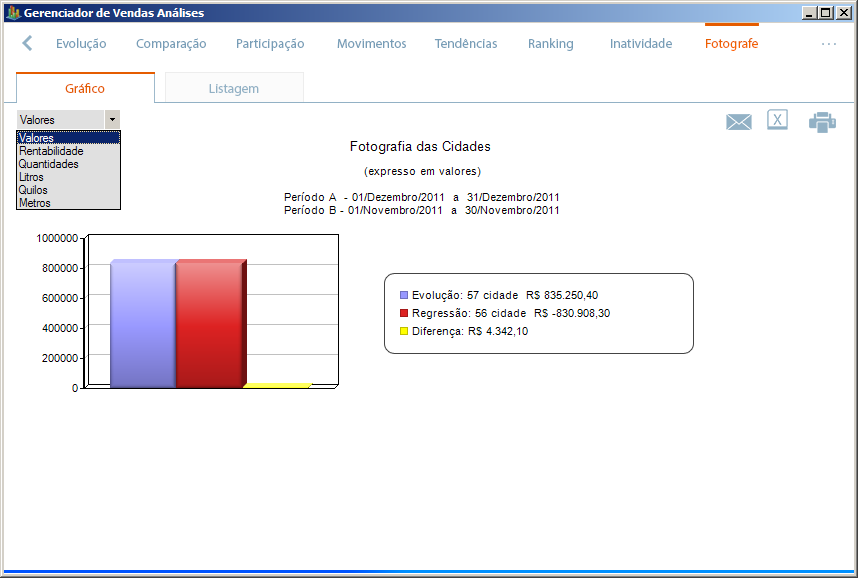
Task: Open the Inatividade tab
Action: pos(641,44)
